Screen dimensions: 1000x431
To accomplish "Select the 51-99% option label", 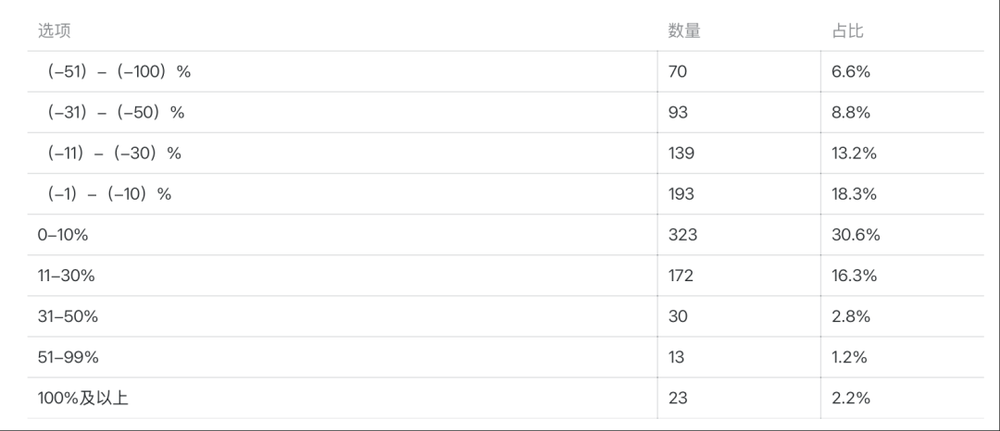I will point(68,357).
